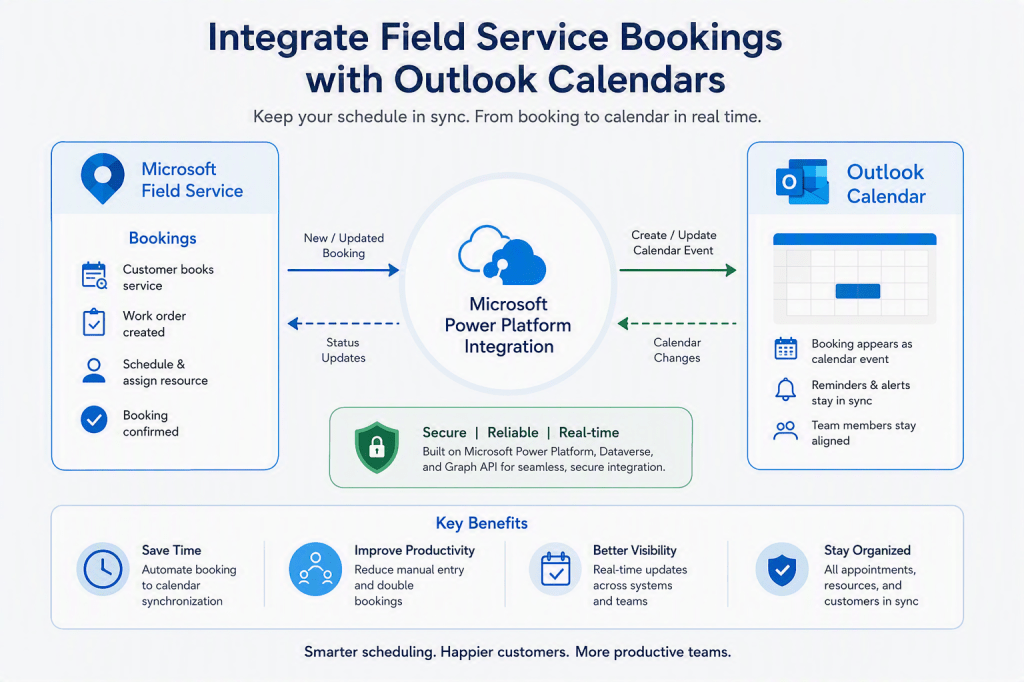Click the blue event block in calendar grid
1024x682 pixels.
tap(858, 291)
